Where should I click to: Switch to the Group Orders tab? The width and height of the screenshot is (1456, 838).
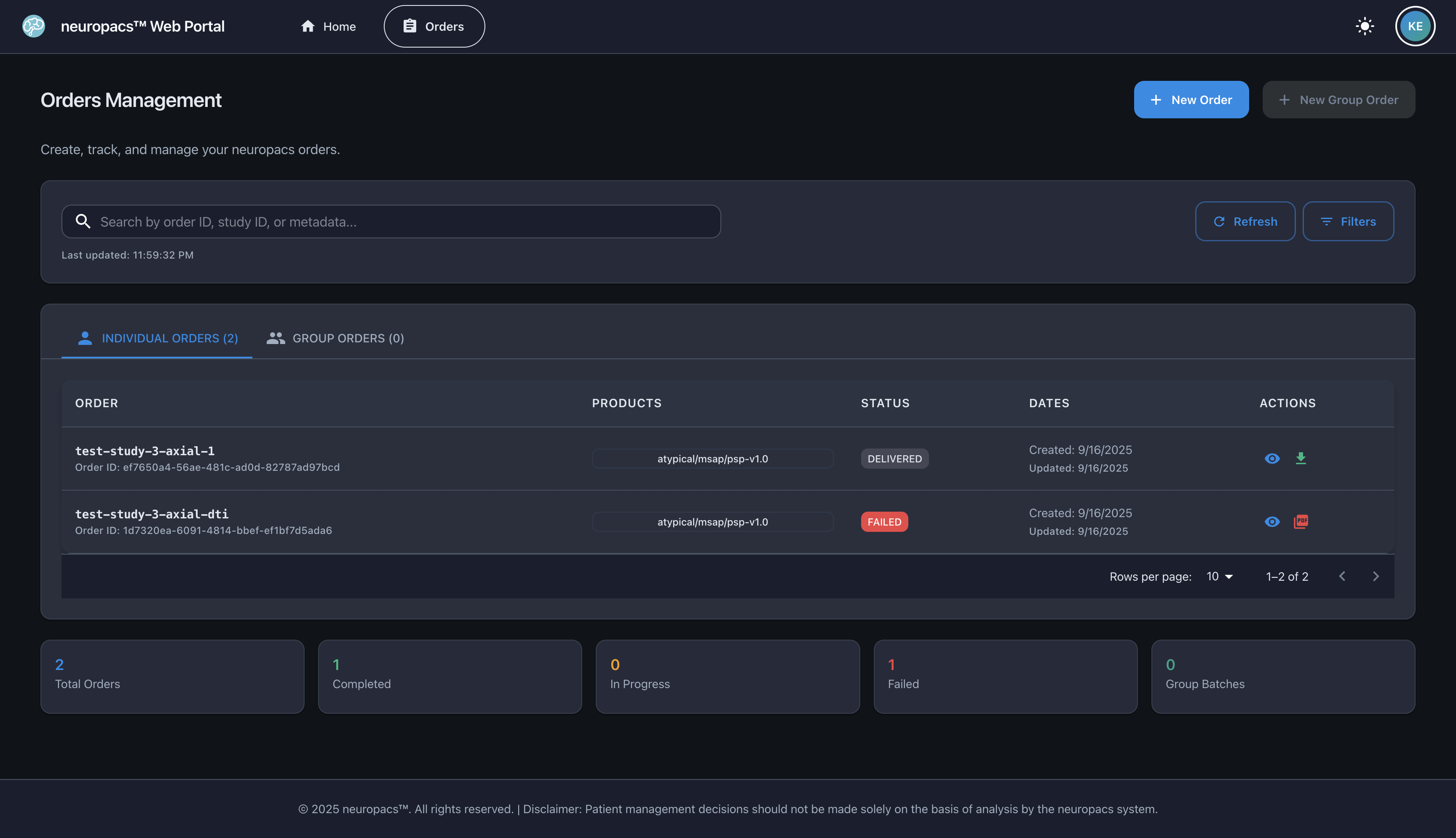(x=335, y=338)
